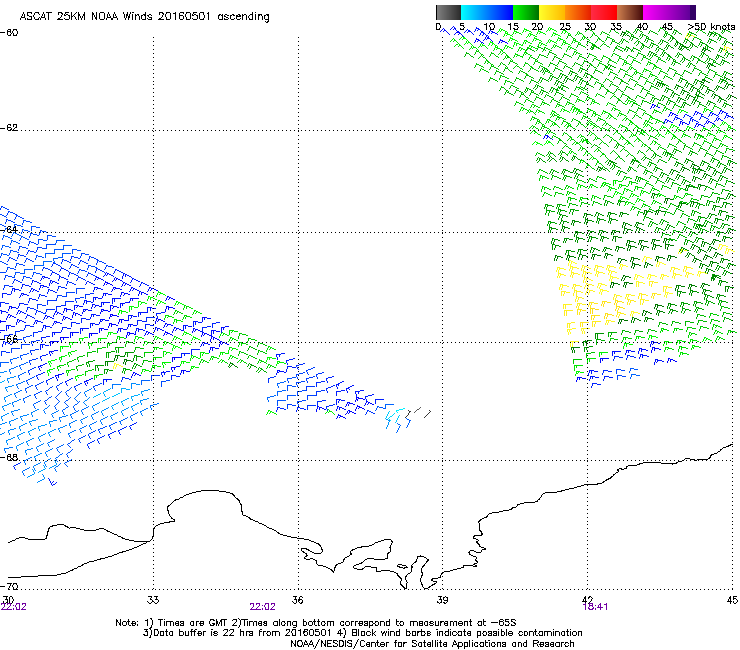Click the title 'ASCAT 25KM NOAA Winds 20160501 ascending'

coord(144,17)
